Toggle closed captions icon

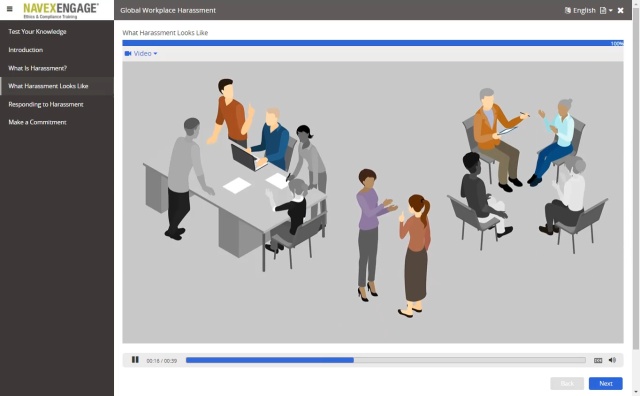[598, 360]
